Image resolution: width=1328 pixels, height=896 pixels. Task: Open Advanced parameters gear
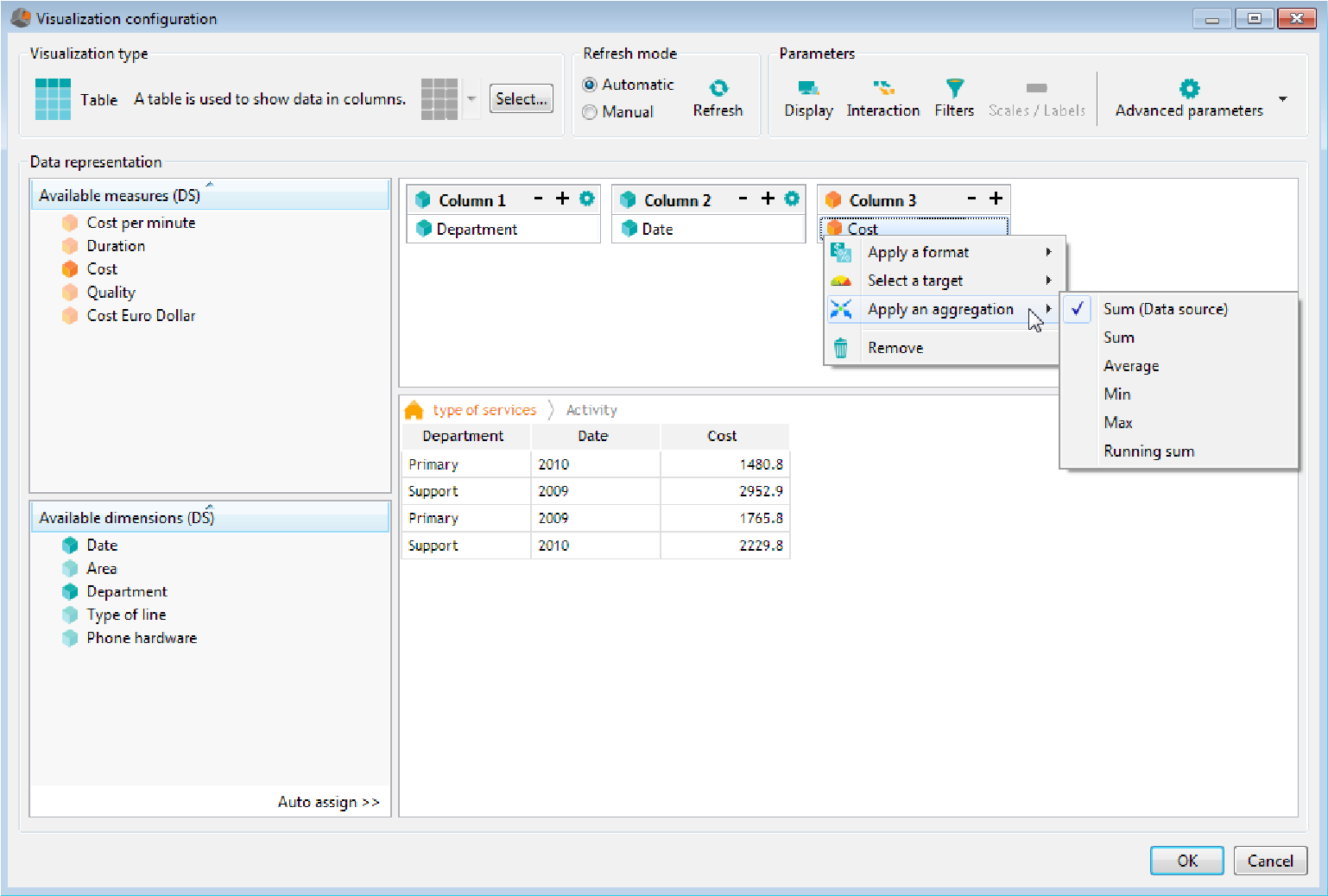coord(1189,89)
